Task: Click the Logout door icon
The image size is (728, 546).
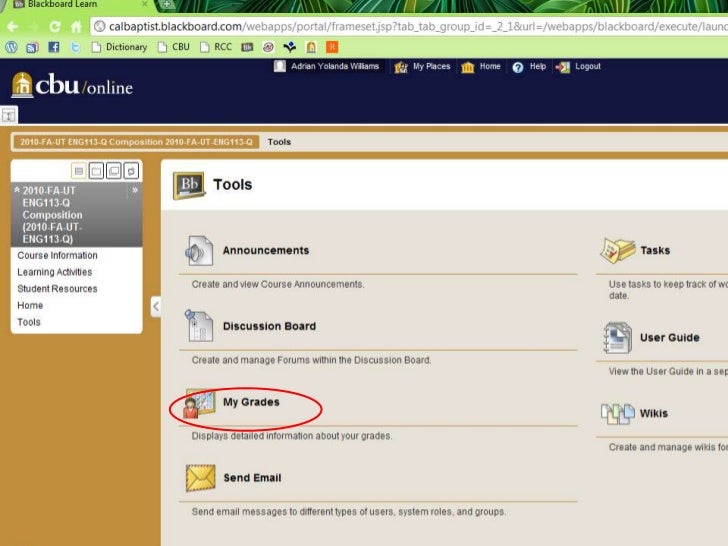Action: pyautogui.click(x=563, y=67)
